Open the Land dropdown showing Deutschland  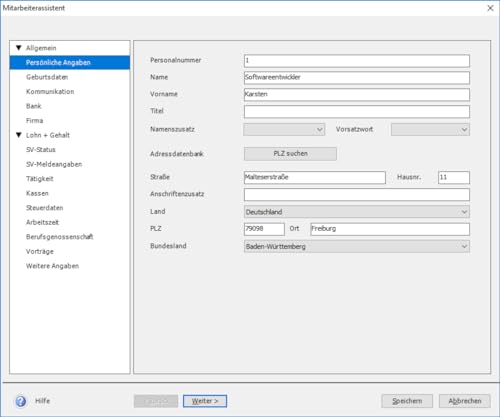[x=357, y=212]
